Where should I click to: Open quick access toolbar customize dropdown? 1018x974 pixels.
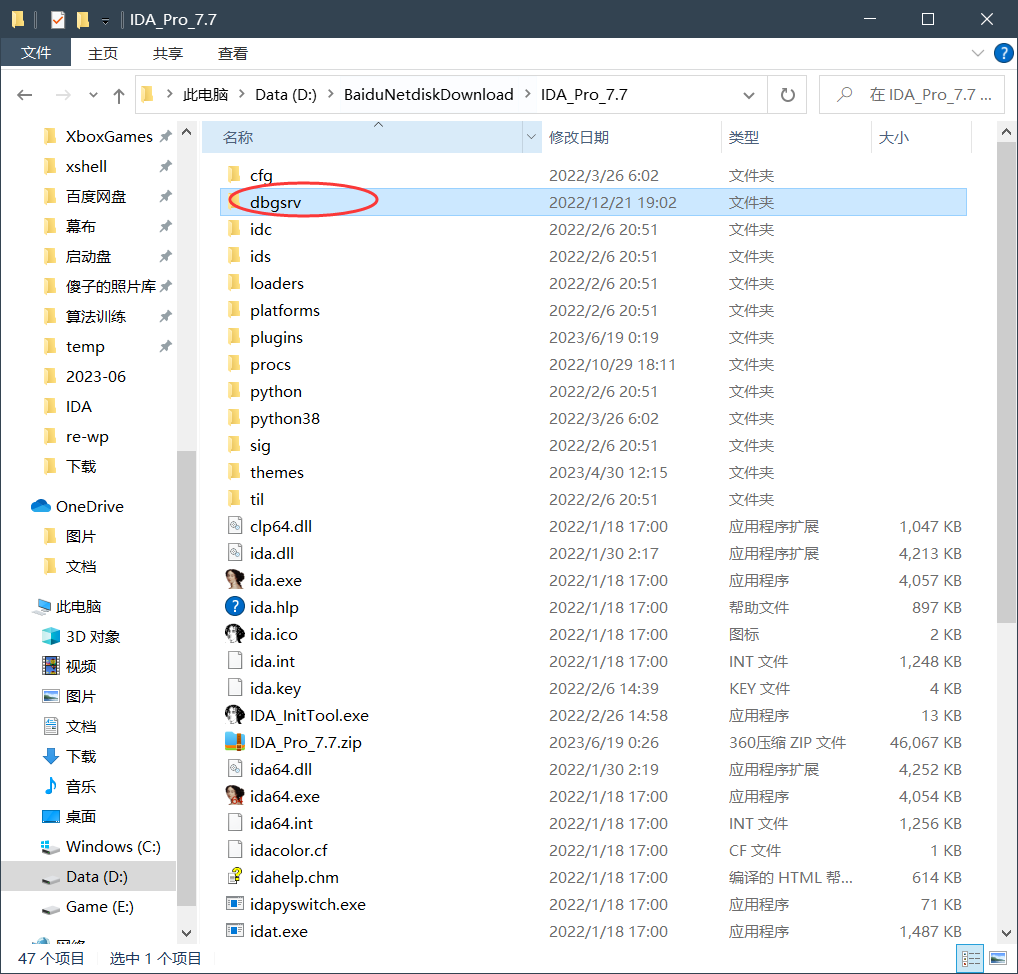click(x=105, y=21)
